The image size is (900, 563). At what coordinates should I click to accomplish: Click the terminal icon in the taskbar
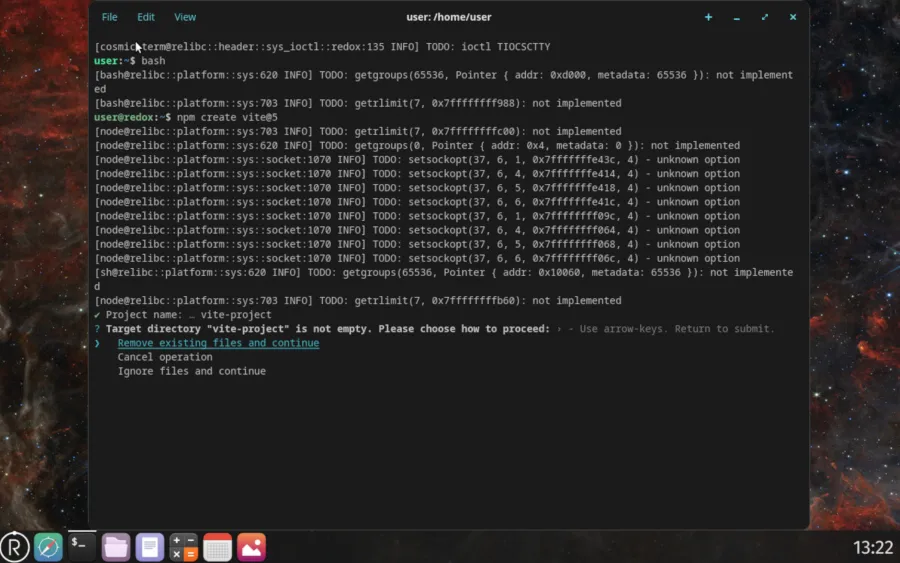[81, 546]
